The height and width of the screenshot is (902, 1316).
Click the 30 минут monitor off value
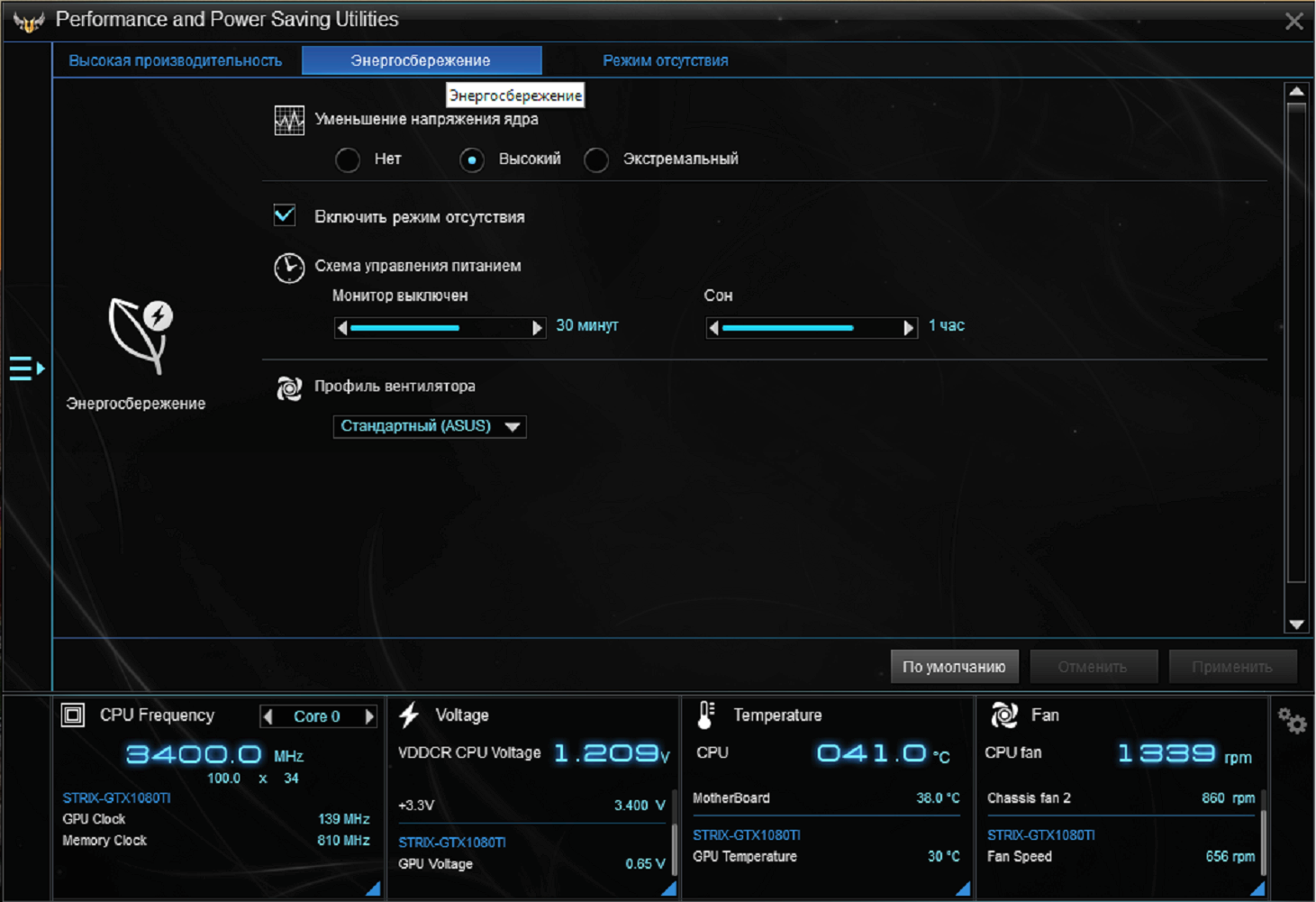point(587,326)
